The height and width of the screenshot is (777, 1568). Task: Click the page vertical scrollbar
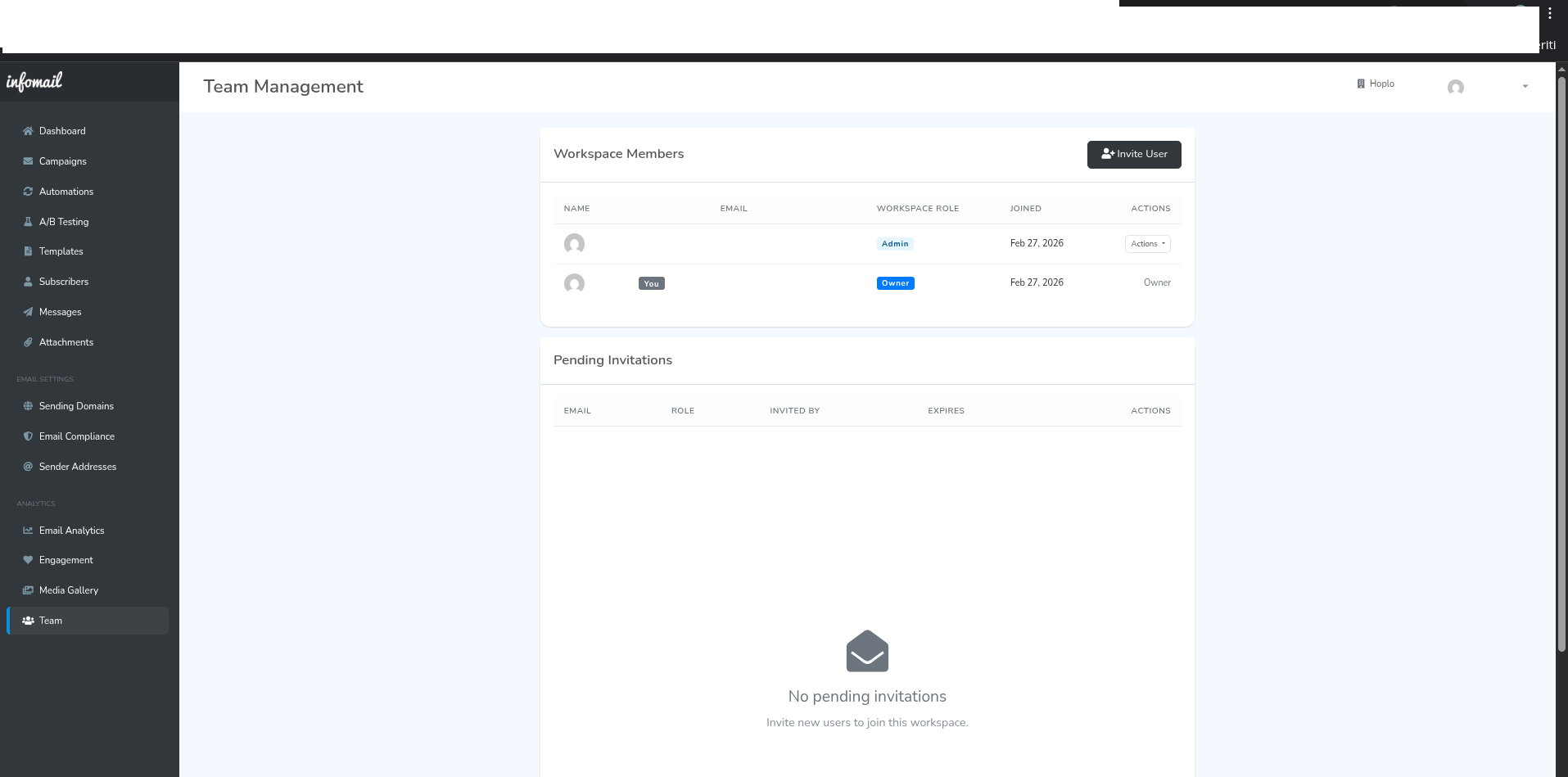click(x=1561, y=360)
